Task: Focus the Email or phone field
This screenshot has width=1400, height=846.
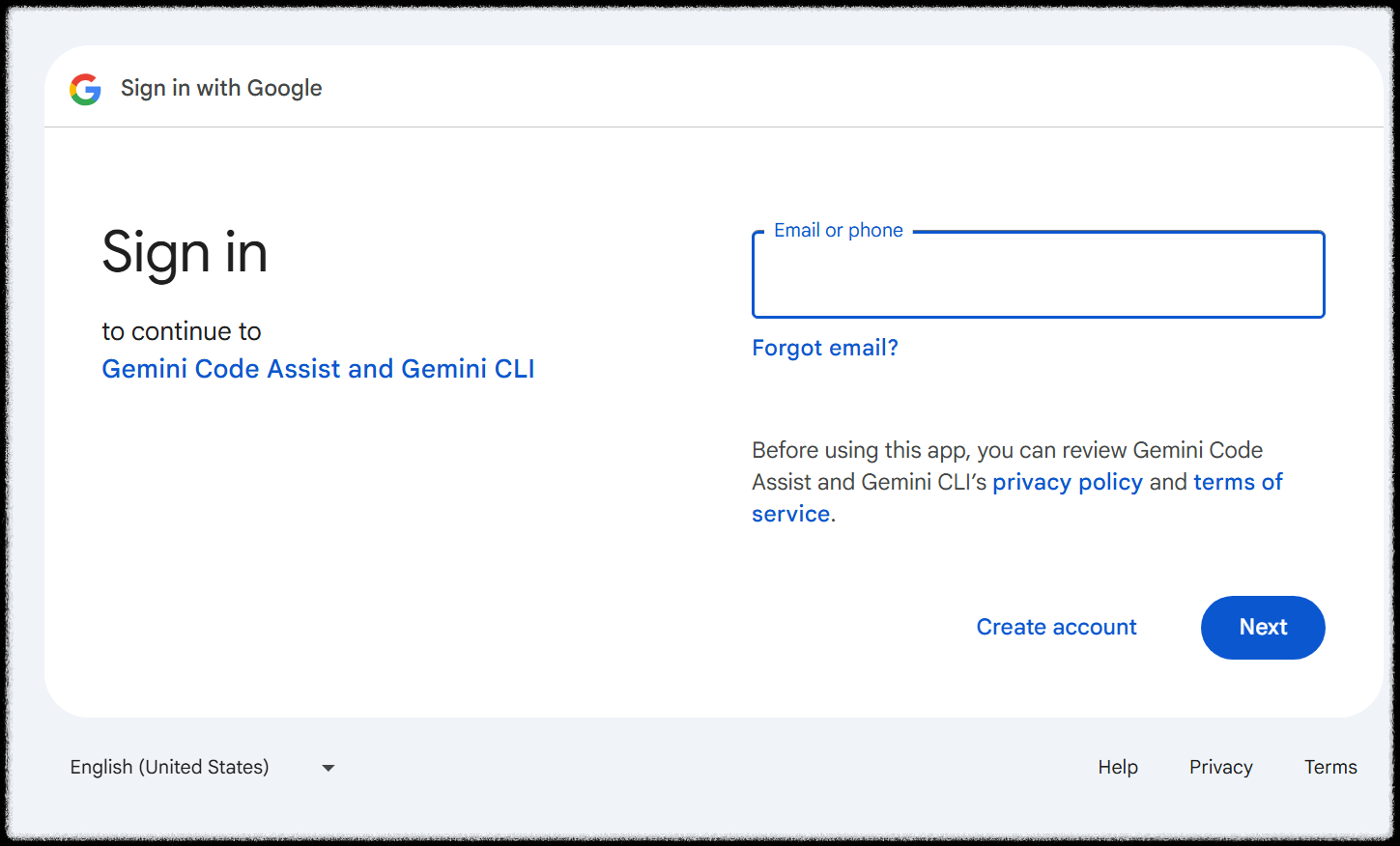Action: (x=1038, y=274)
